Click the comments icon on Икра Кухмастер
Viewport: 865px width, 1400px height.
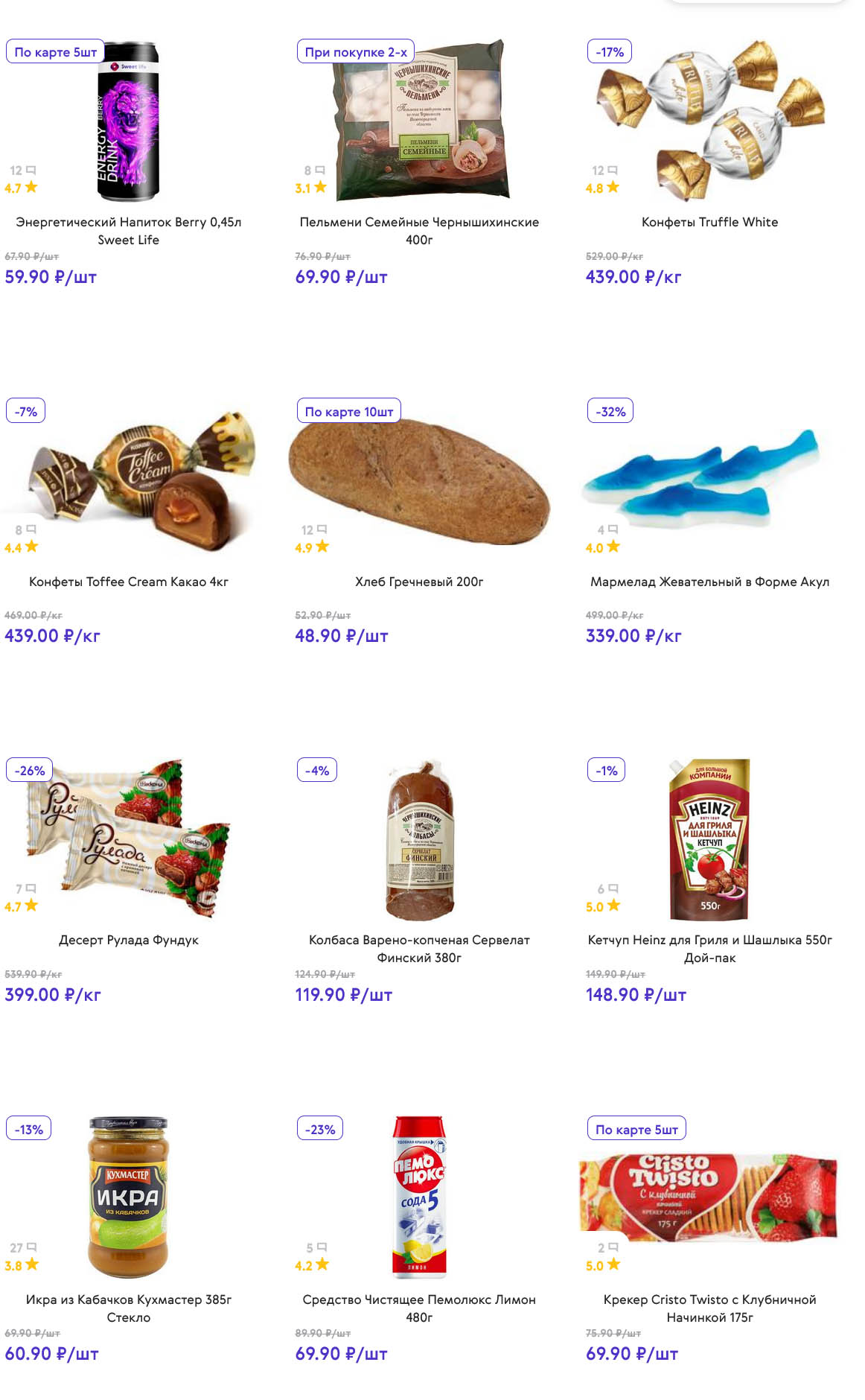point(31,1247)
